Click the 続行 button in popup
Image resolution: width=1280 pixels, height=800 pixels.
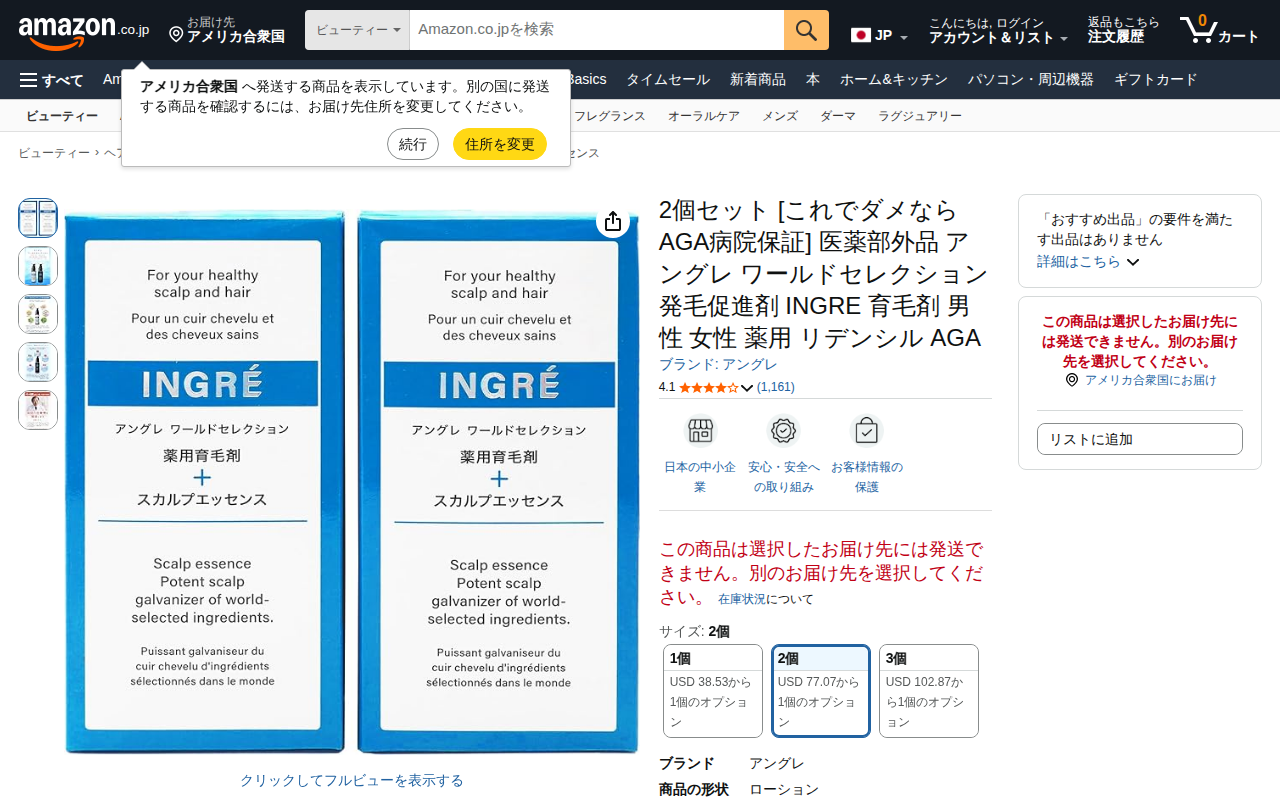pos(413,144)
